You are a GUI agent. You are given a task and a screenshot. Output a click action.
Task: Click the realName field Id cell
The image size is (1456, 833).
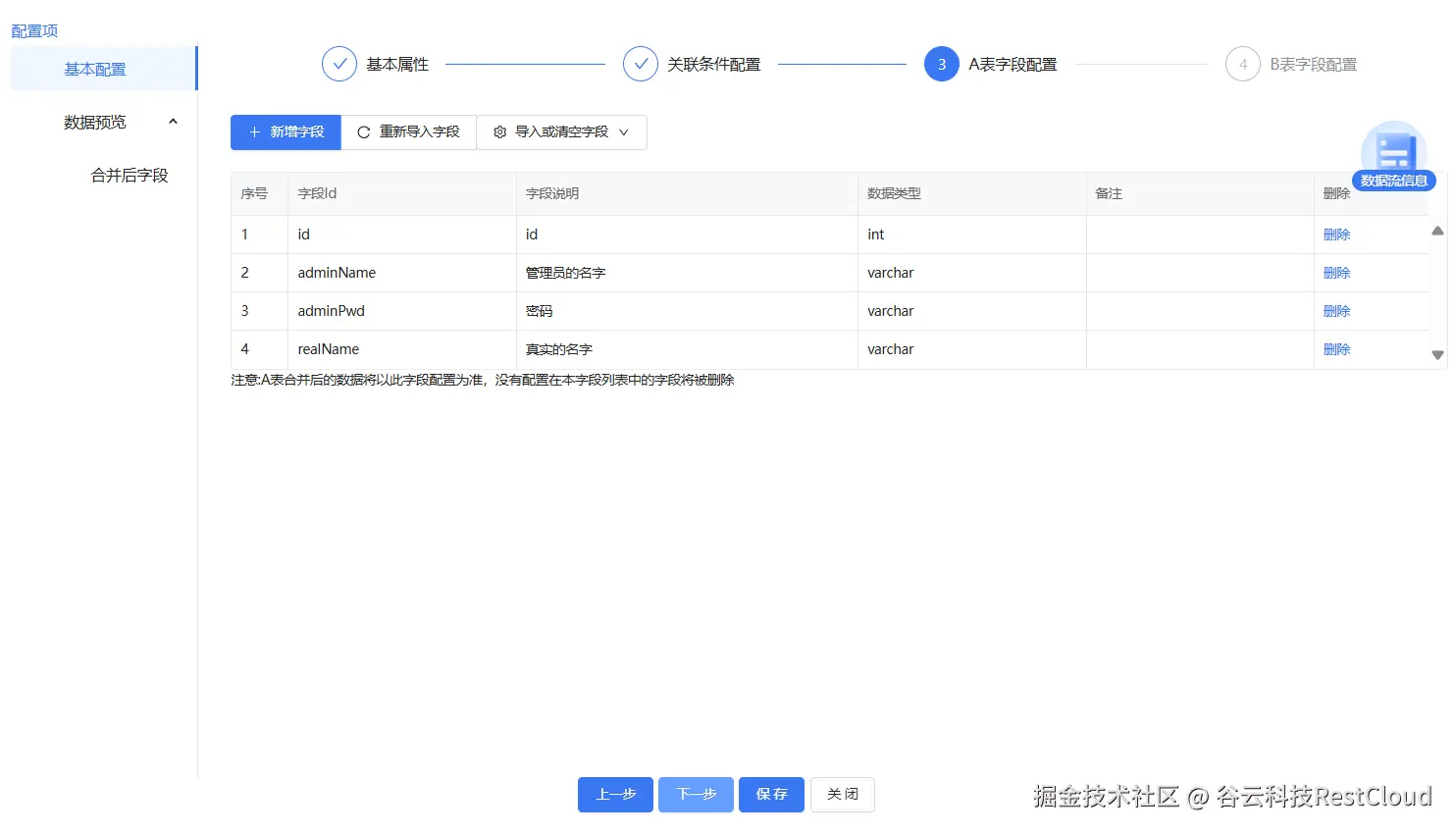[402, 349]
